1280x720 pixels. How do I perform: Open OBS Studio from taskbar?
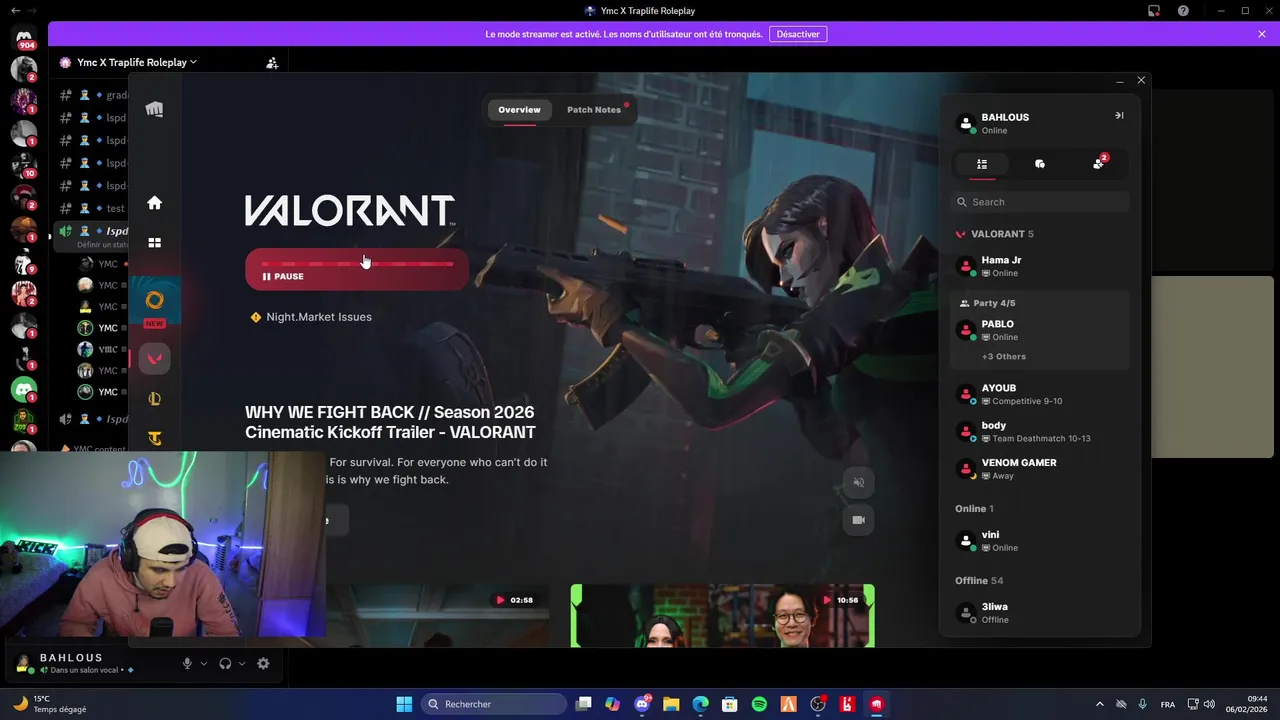pos(818,704)
